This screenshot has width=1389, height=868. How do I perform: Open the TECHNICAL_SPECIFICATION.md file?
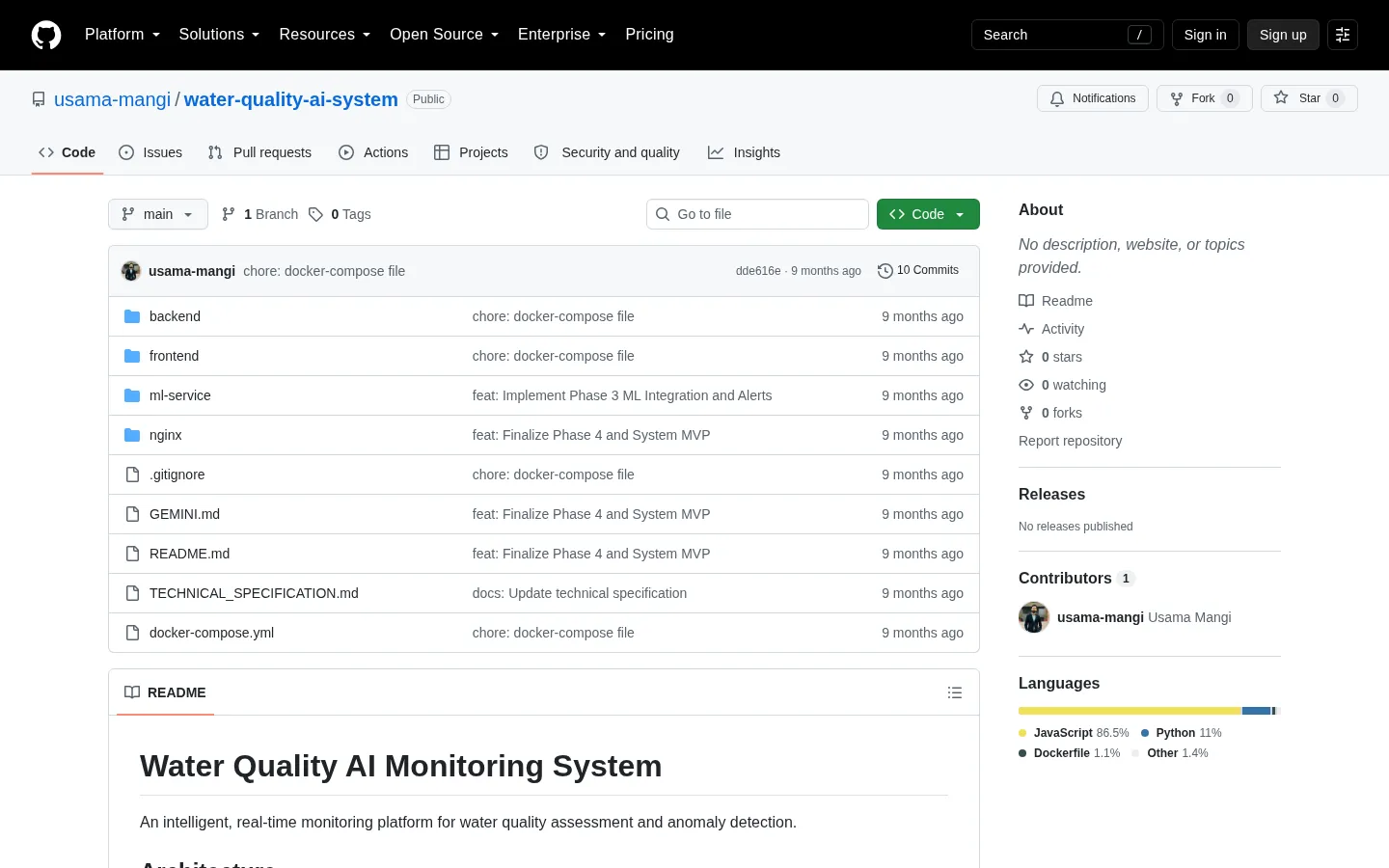coord(254,593)
